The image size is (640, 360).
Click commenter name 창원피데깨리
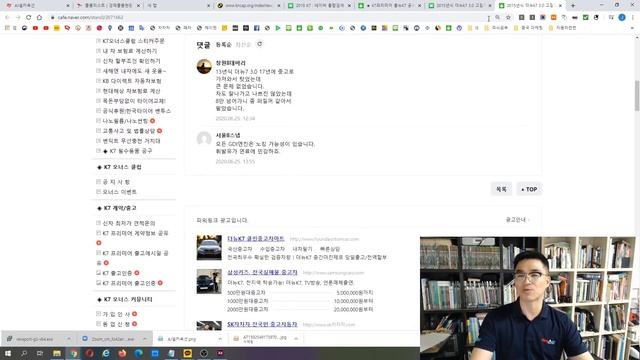click(x=231, y=63)
